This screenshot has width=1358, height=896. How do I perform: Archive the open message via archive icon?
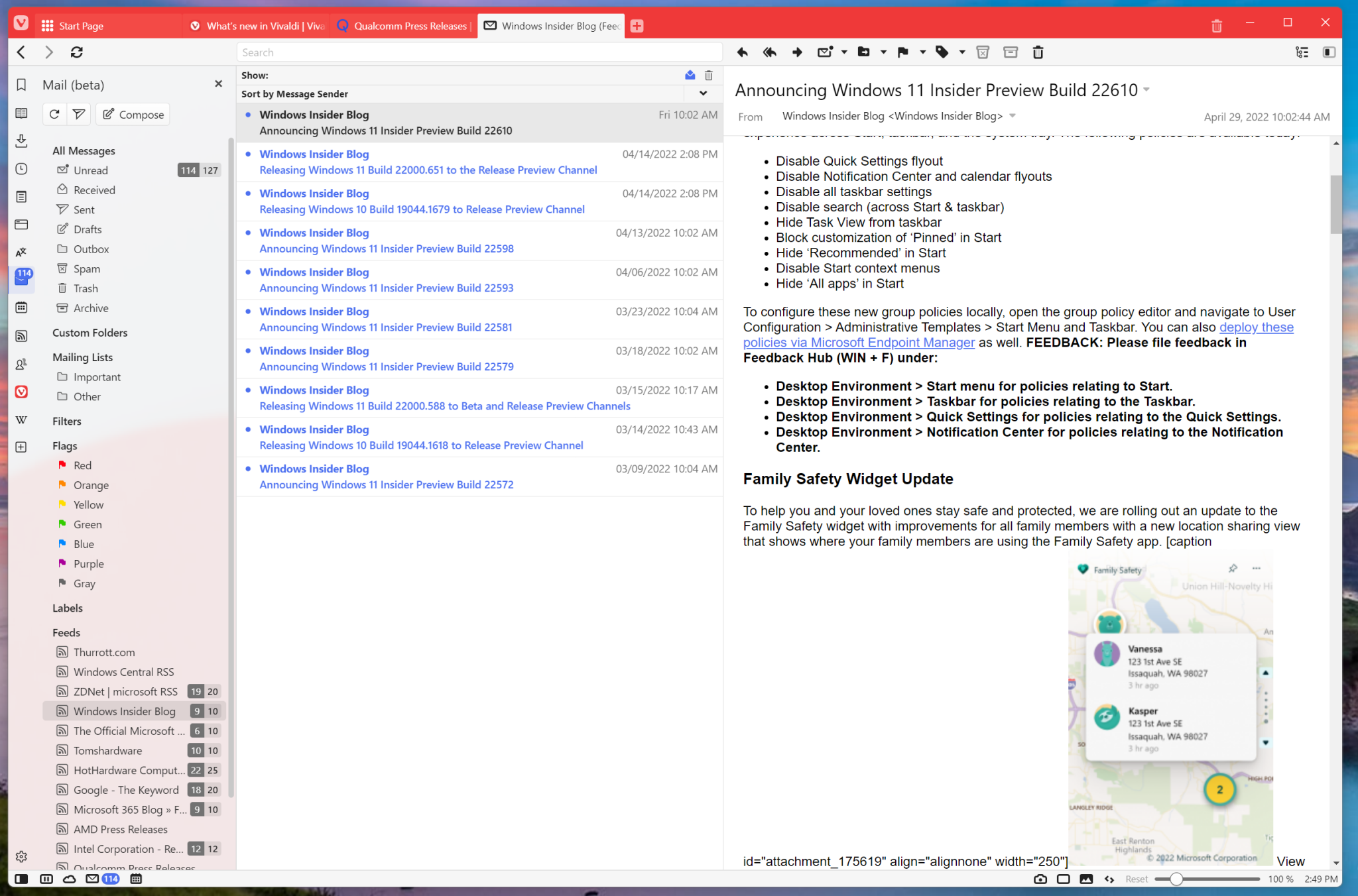pyautogui.click(x=1011, y=52)
